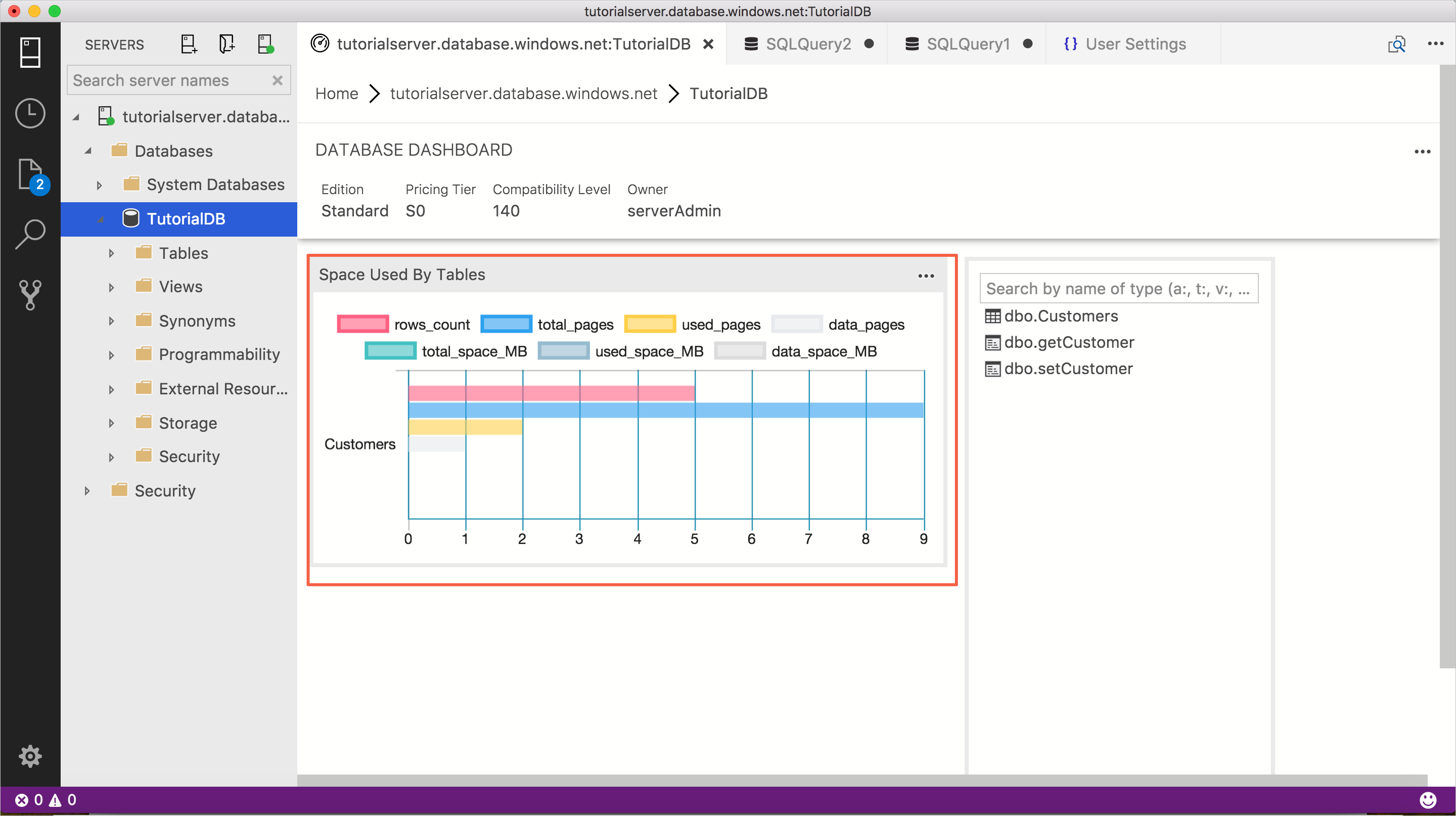Expand the Programmability folder
1456x816 pixels.
[x=111, y=355]
